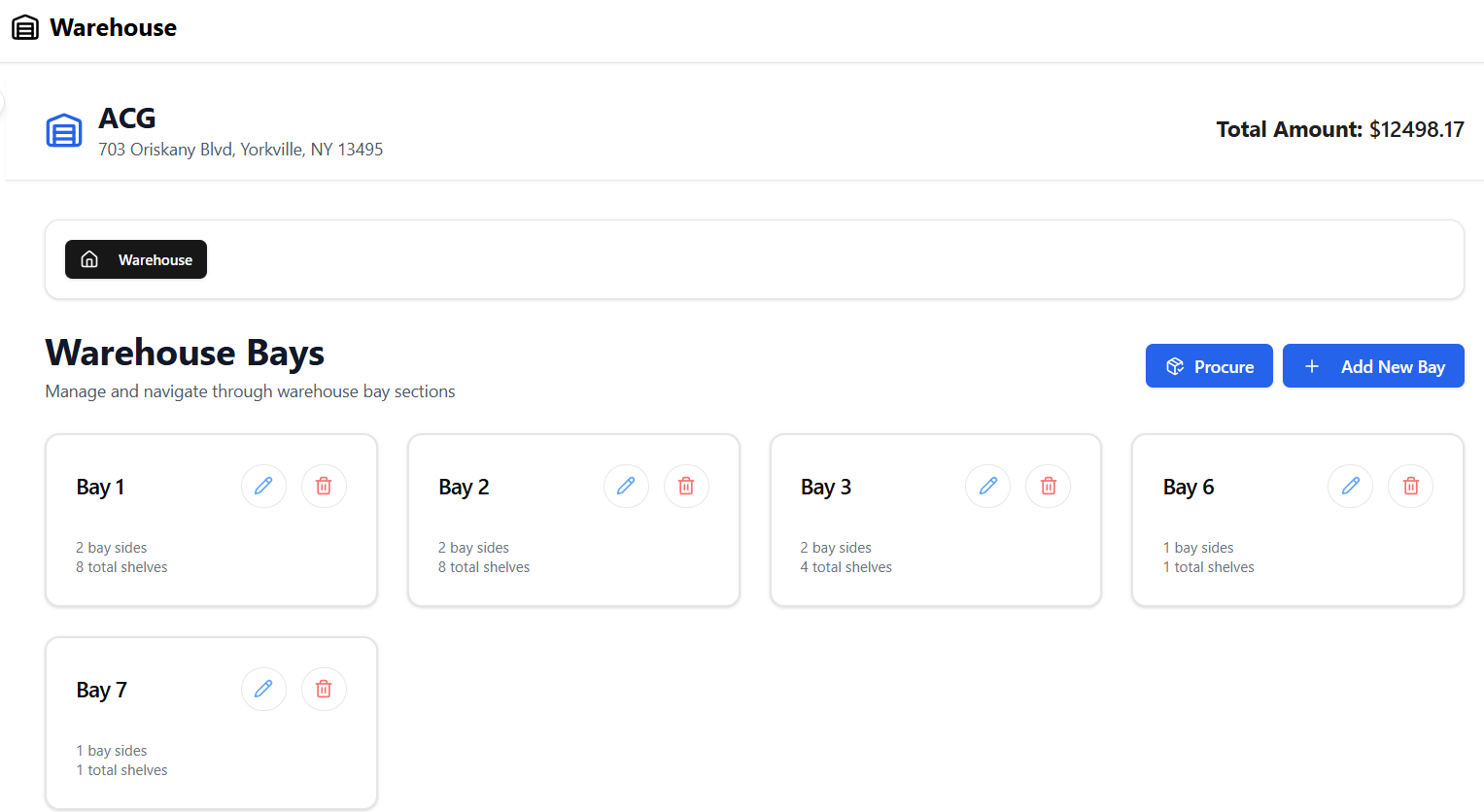Image resolution: width=1484 pixels, height=812 pixels.
Task: Edit Bay 2 with the pencil icon
Action: click(x=626, y=486)
